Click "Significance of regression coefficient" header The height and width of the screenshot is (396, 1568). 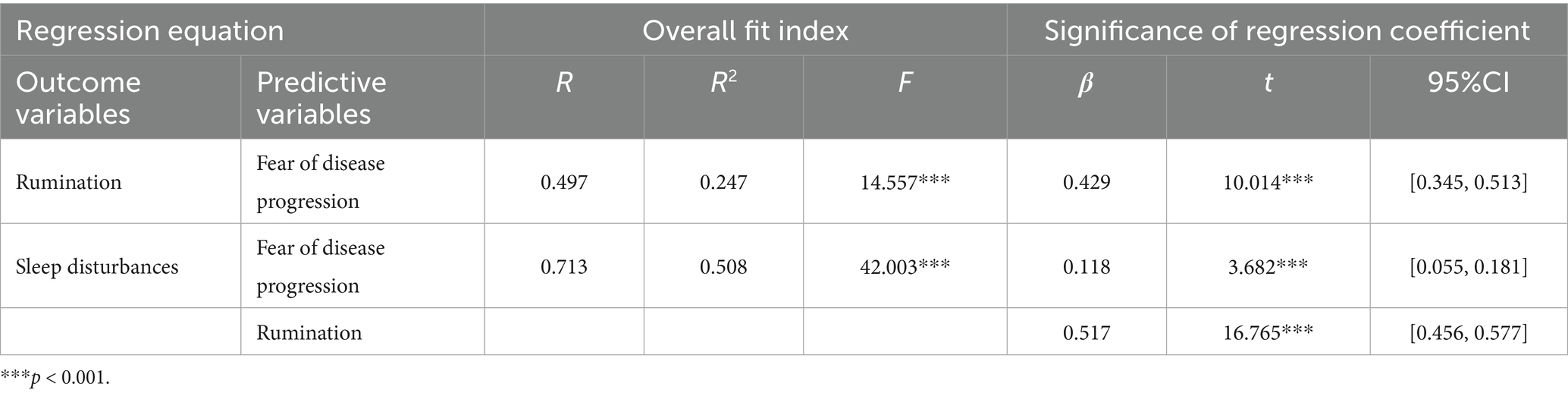point(1287,31)
